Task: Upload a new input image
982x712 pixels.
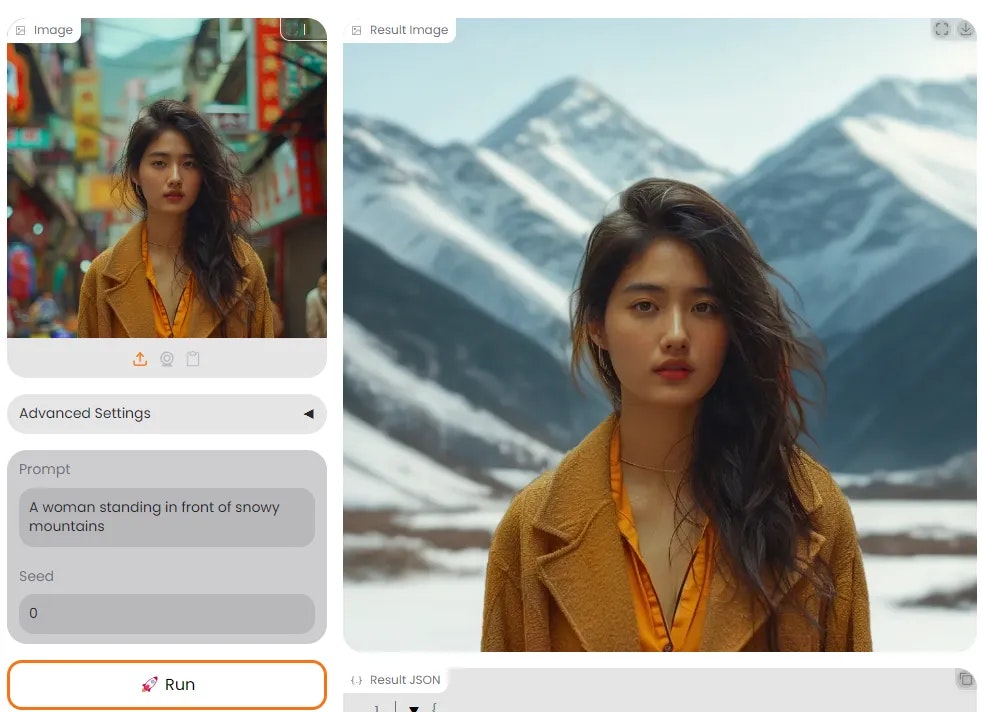Action: 141,358
